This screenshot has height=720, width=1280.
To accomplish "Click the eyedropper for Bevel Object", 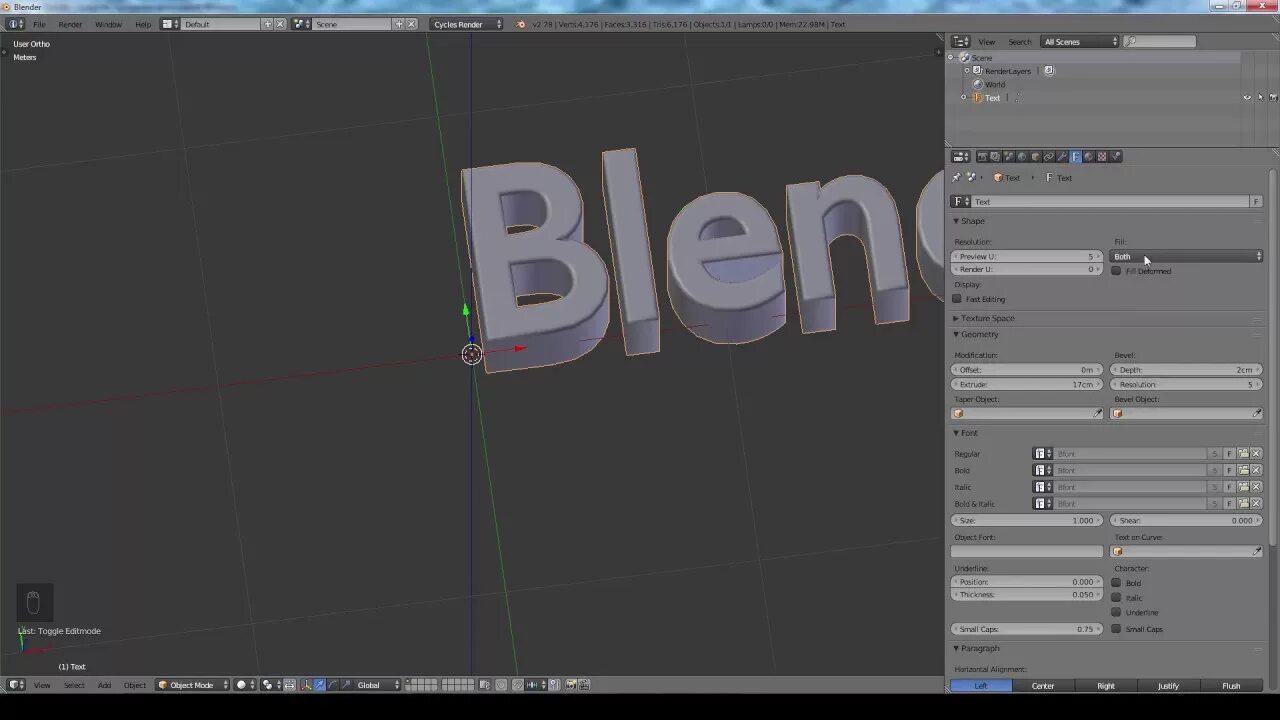I will (x=1257, y=414).
